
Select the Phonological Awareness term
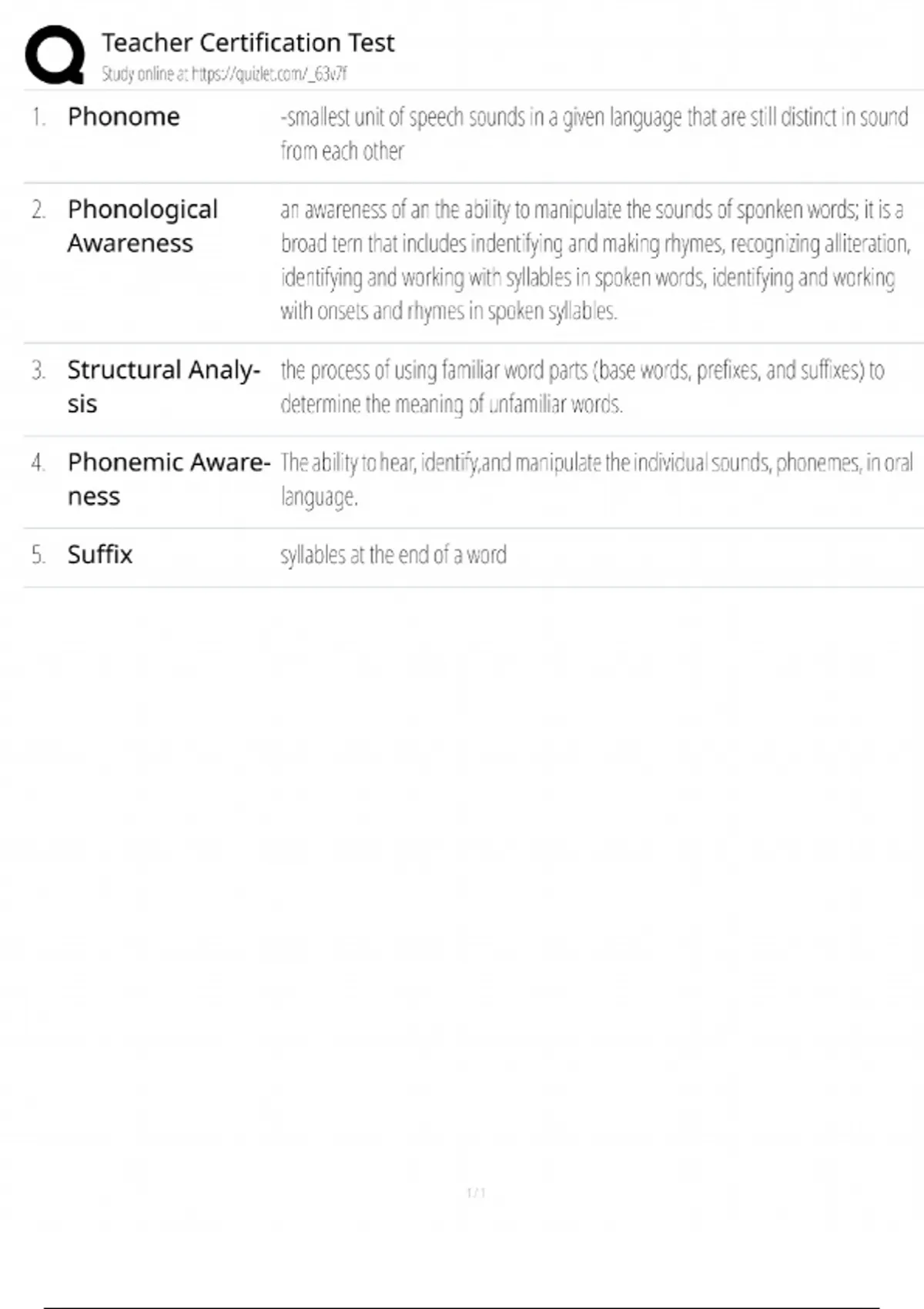coord(142,226)
